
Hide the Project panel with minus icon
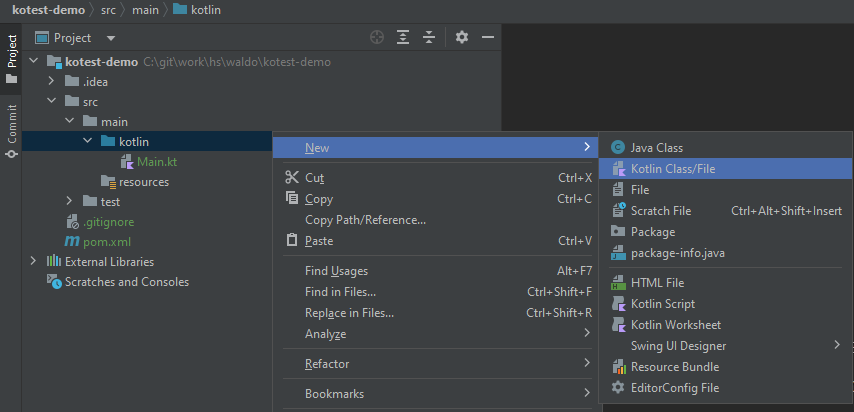point(488,38)
